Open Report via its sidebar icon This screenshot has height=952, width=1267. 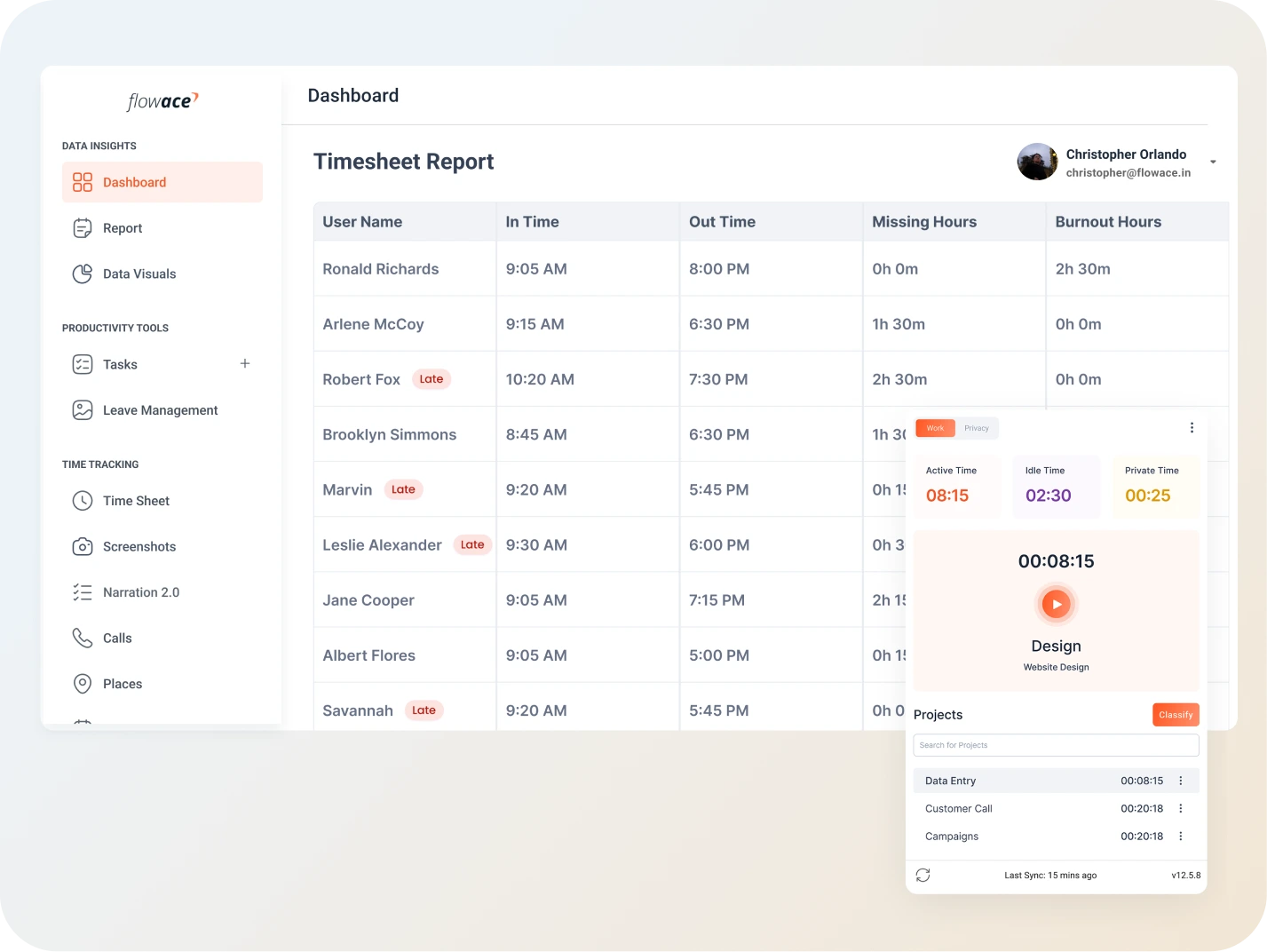(83, 228)
